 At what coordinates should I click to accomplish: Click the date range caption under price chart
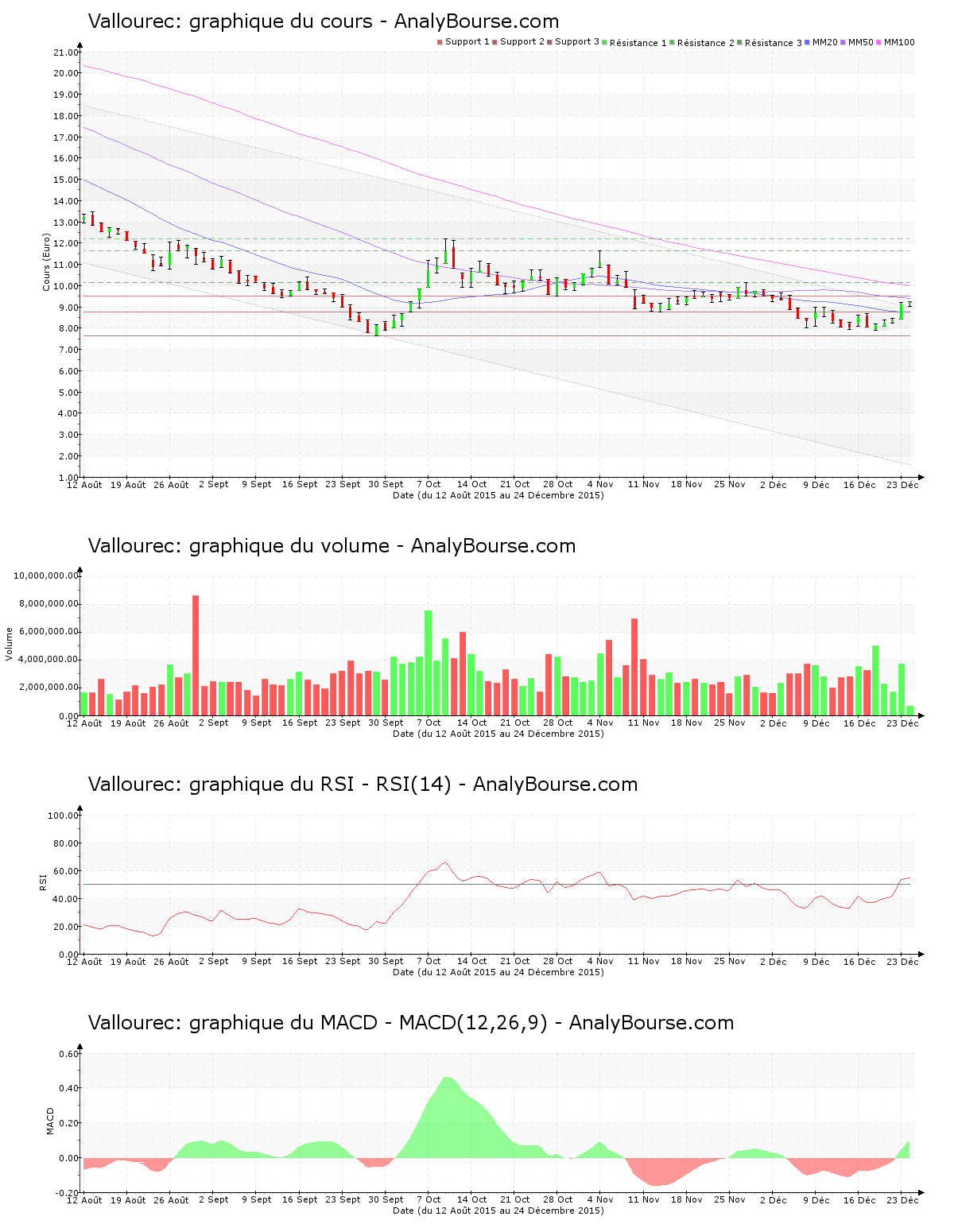(x=498, y=495)
